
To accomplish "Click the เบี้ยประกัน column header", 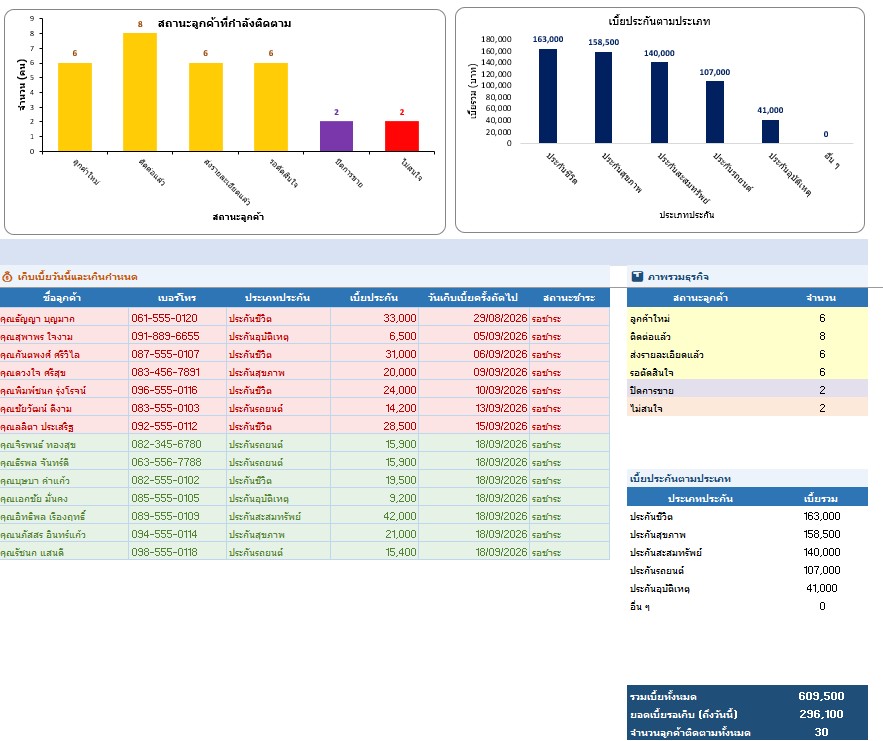I will (x=374, y=297).
